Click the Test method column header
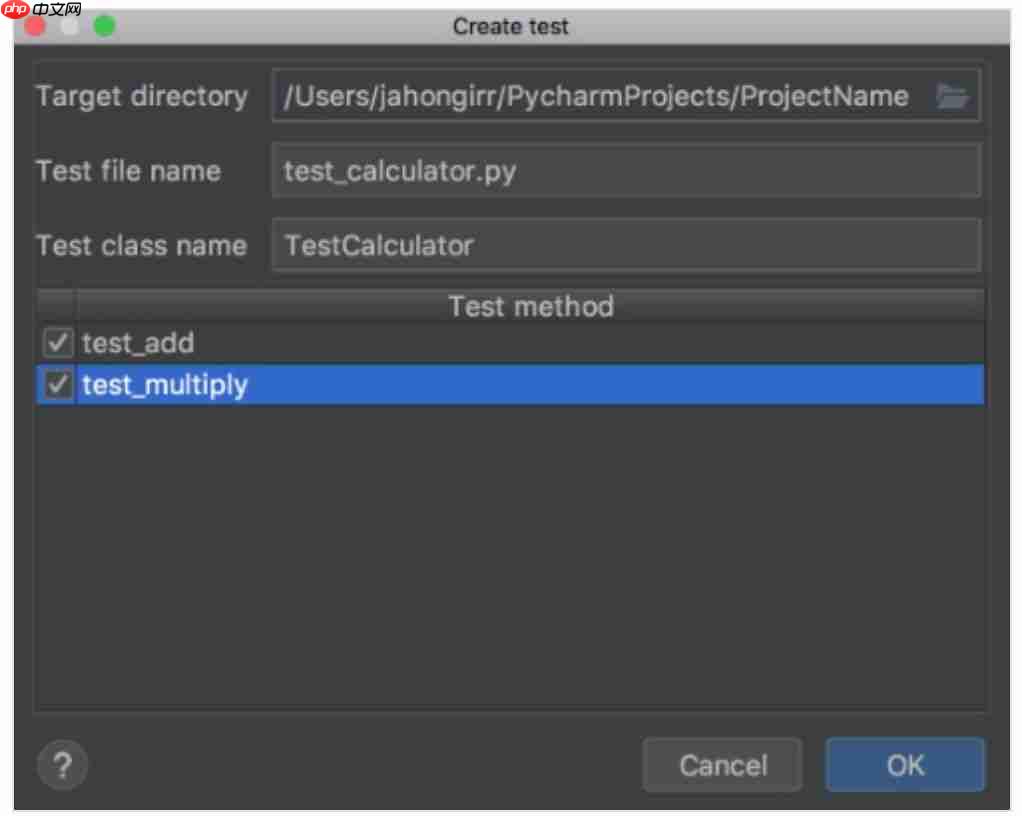Viewport: 1022px width, 816px height. [x=530, y=307]
